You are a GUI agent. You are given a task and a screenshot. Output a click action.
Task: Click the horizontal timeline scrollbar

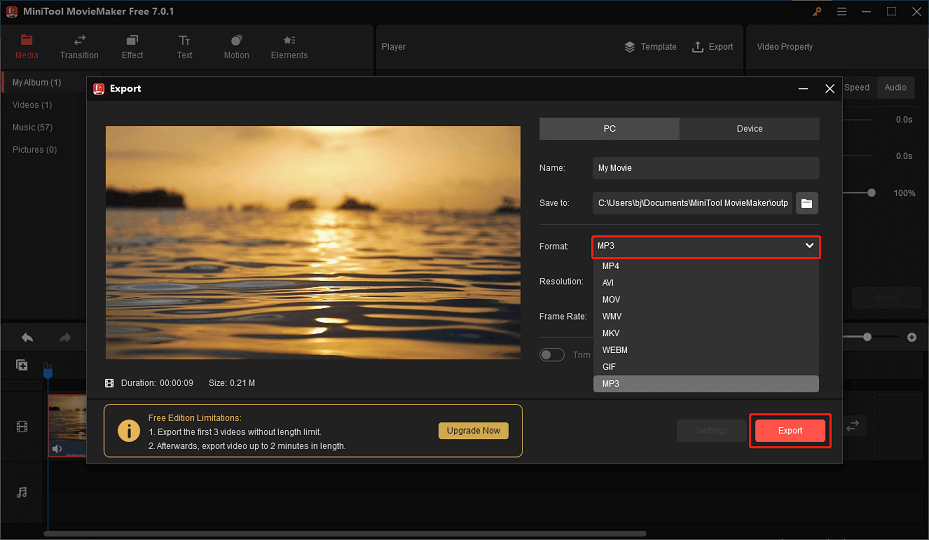coord(345,534)
